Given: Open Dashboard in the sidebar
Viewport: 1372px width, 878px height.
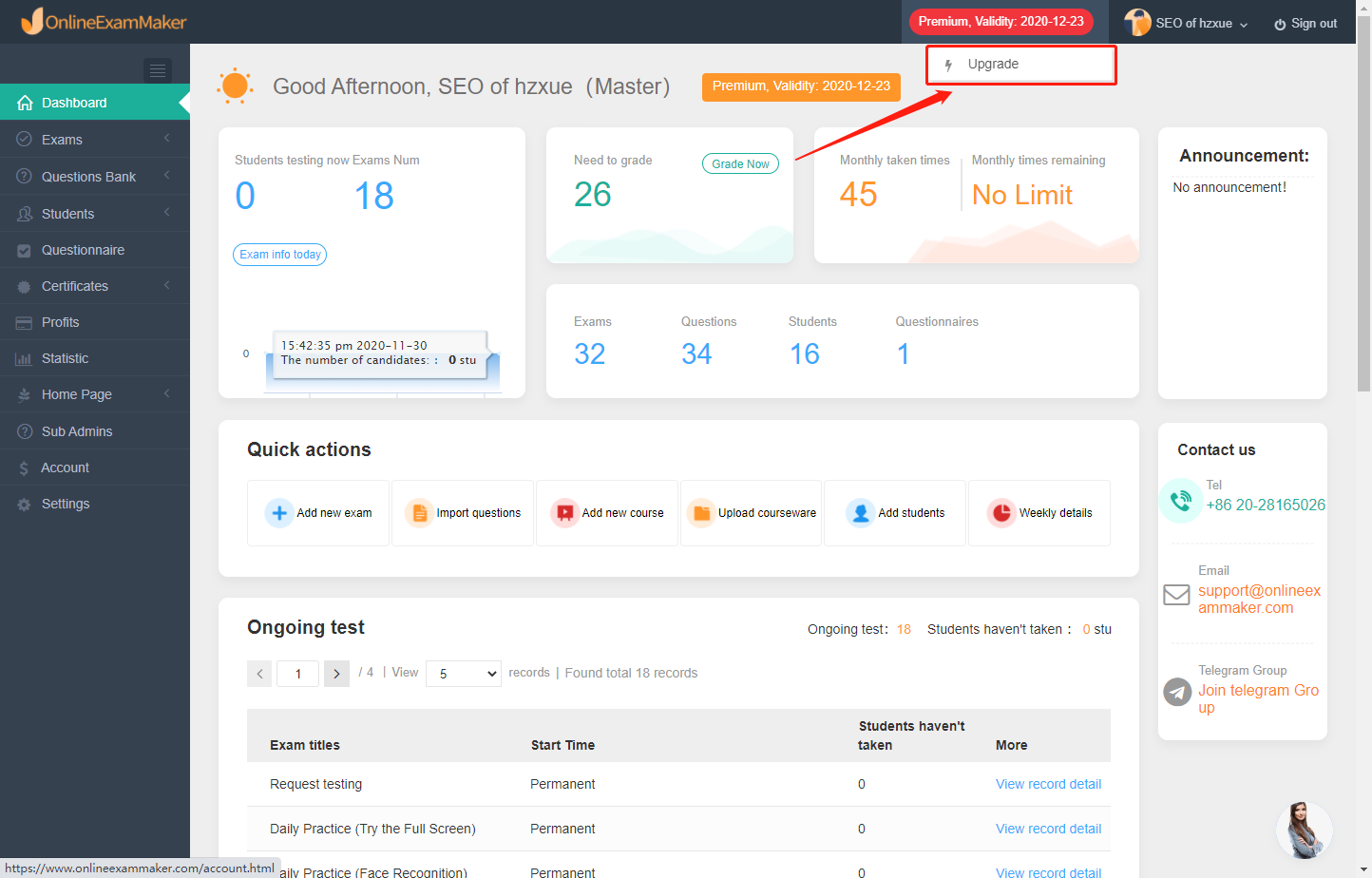Looking at the screenshot, I should click(x=95, y=103).
